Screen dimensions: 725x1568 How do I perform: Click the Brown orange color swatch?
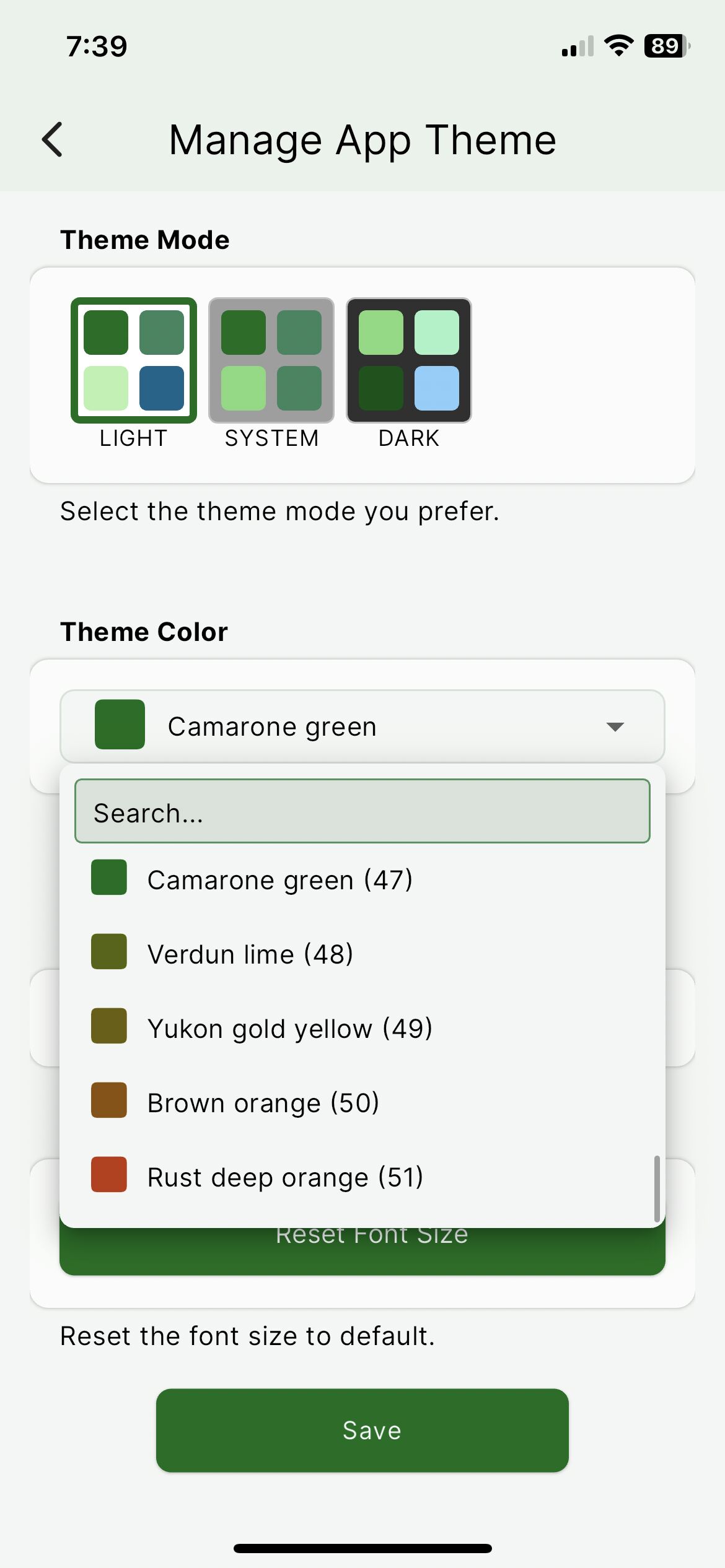(x=109, y=1100)
